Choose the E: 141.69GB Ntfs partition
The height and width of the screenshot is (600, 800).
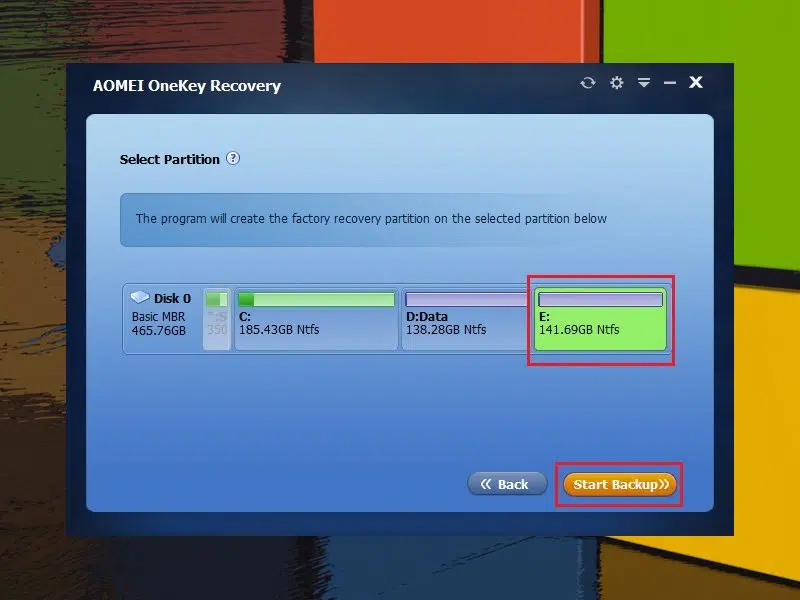pos(601,319)
